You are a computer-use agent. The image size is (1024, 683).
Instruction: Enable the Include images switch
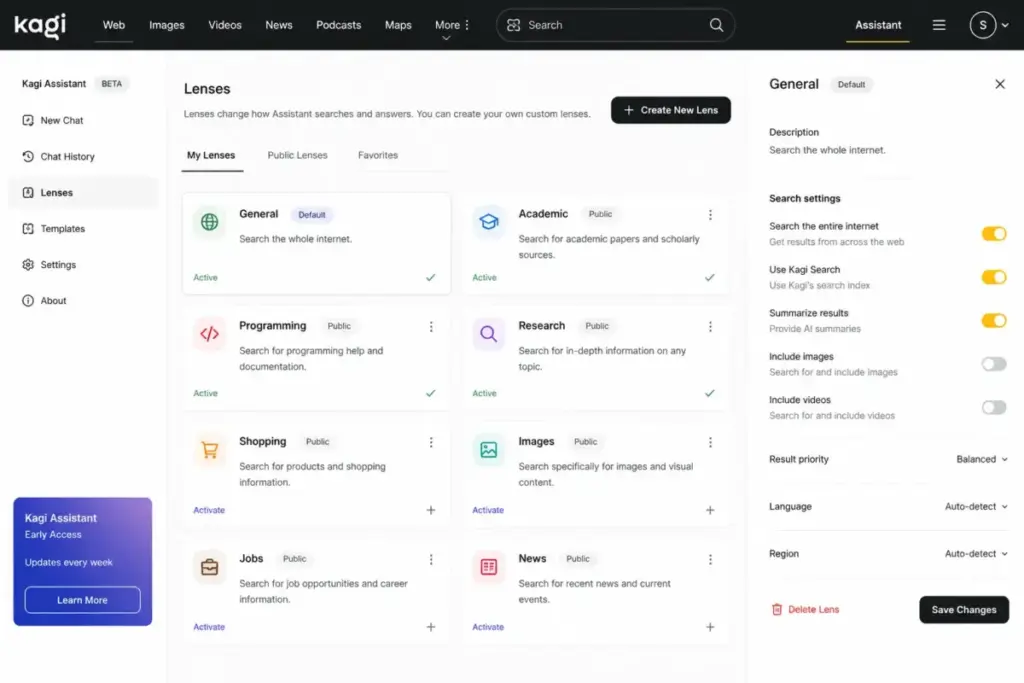993,364
